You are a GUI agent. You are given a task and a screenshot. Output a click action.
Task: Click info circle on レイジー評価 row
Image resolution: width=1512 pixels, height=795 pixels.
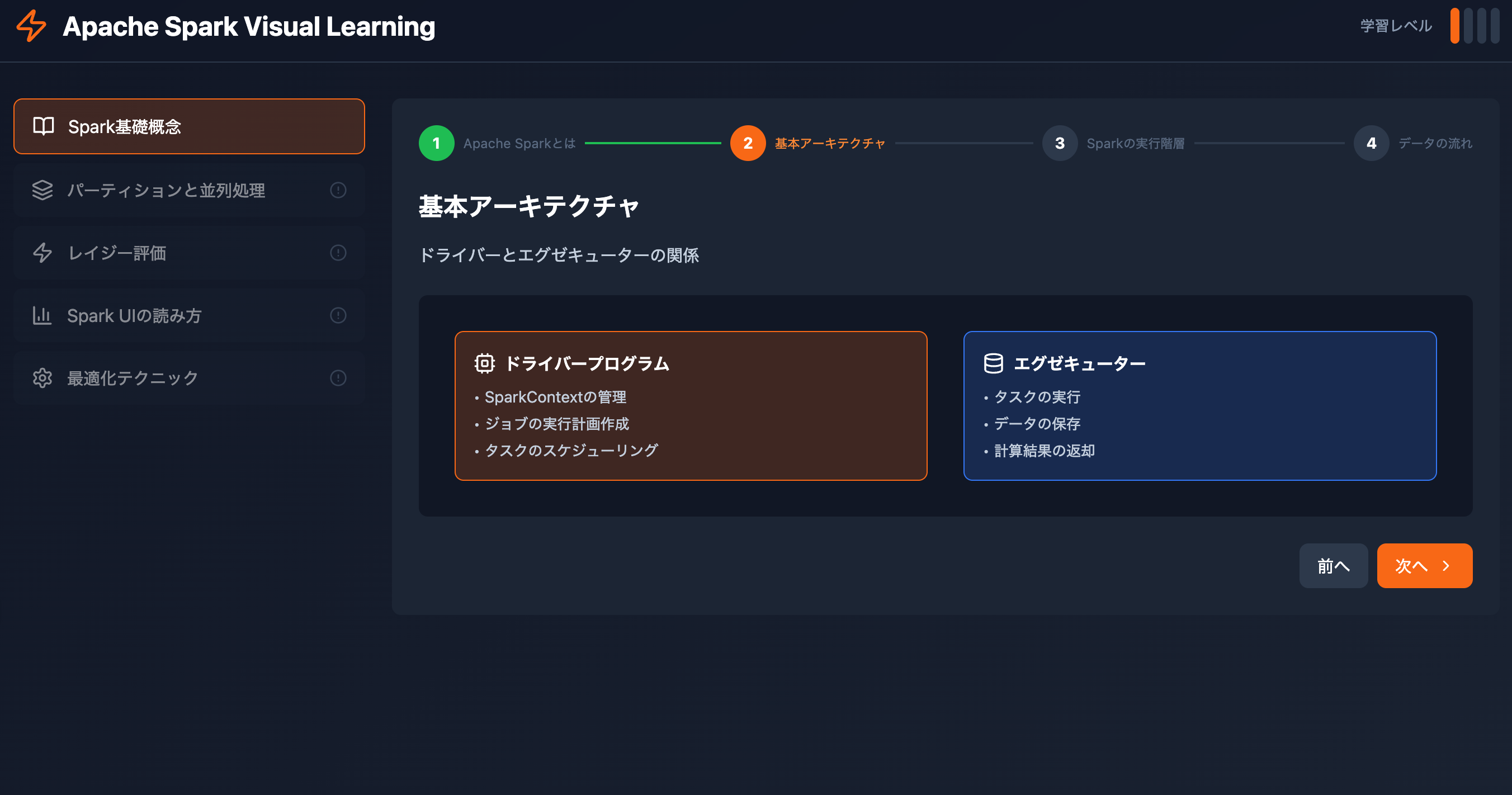tap(338, 253)
